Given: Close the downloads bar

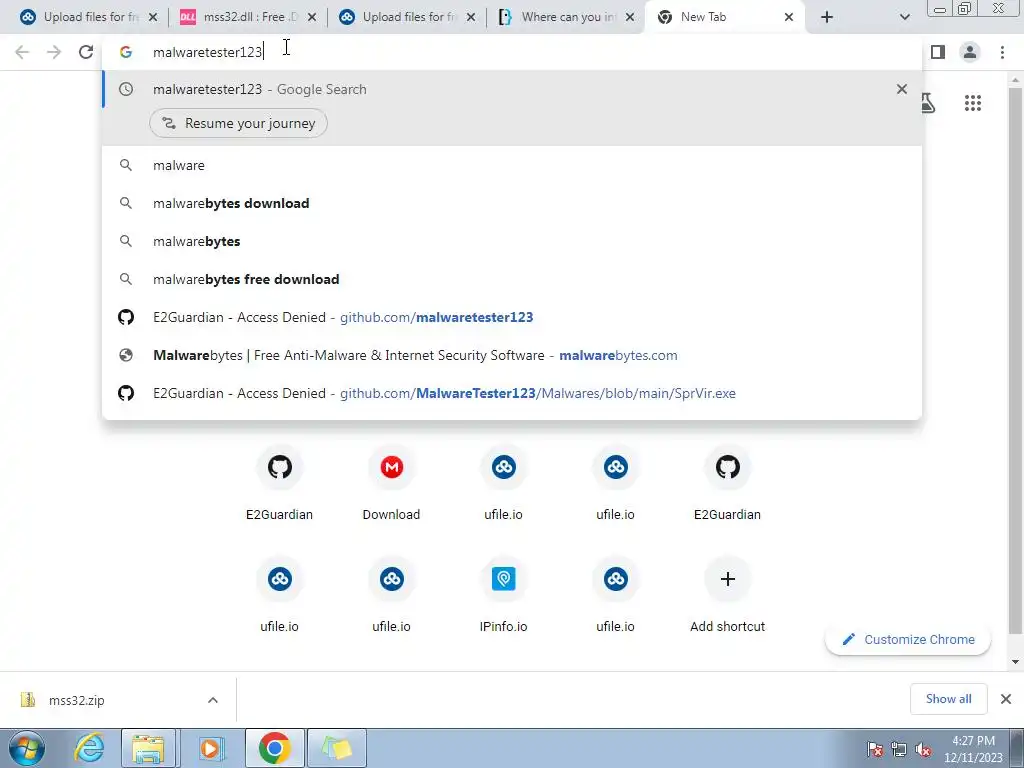Looking at the screenshot, I should click(x=1006, y=699).
